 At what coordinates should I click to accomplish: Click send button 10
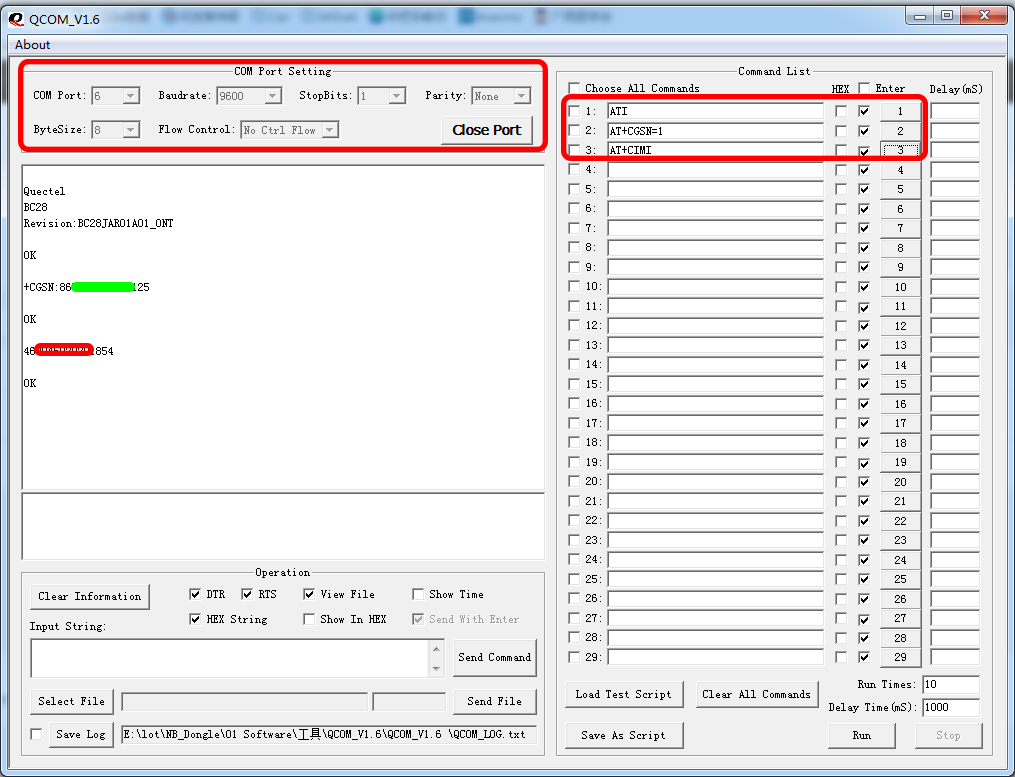[x=900, y=287]
